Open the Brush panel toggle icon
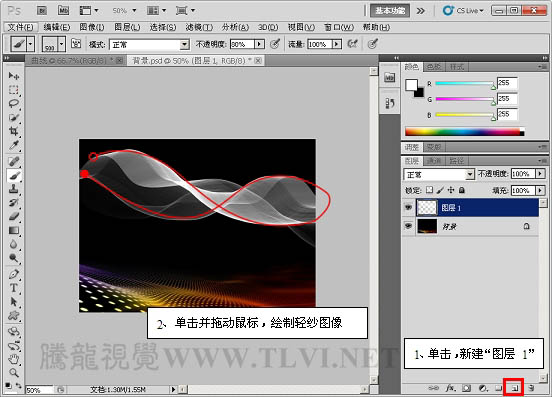The image size is (552, 397). tap(76, 44)
